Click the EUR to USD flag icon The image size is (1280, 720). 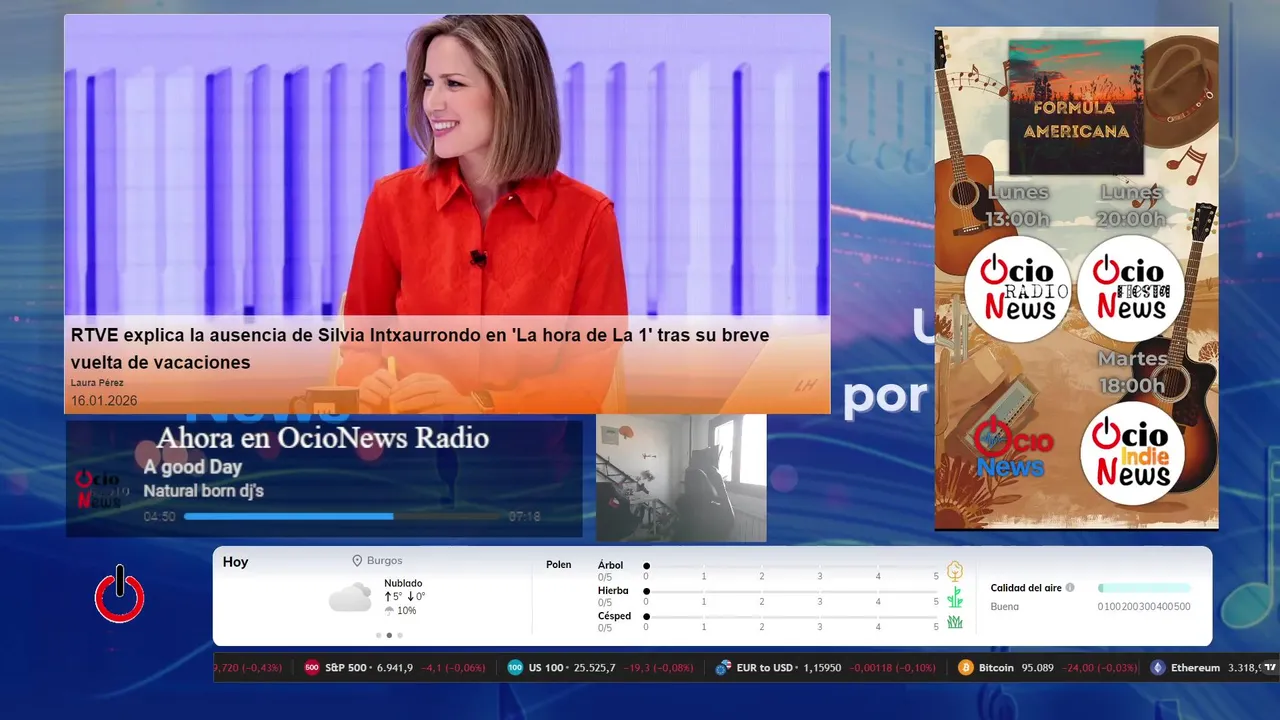pos(723,667)
